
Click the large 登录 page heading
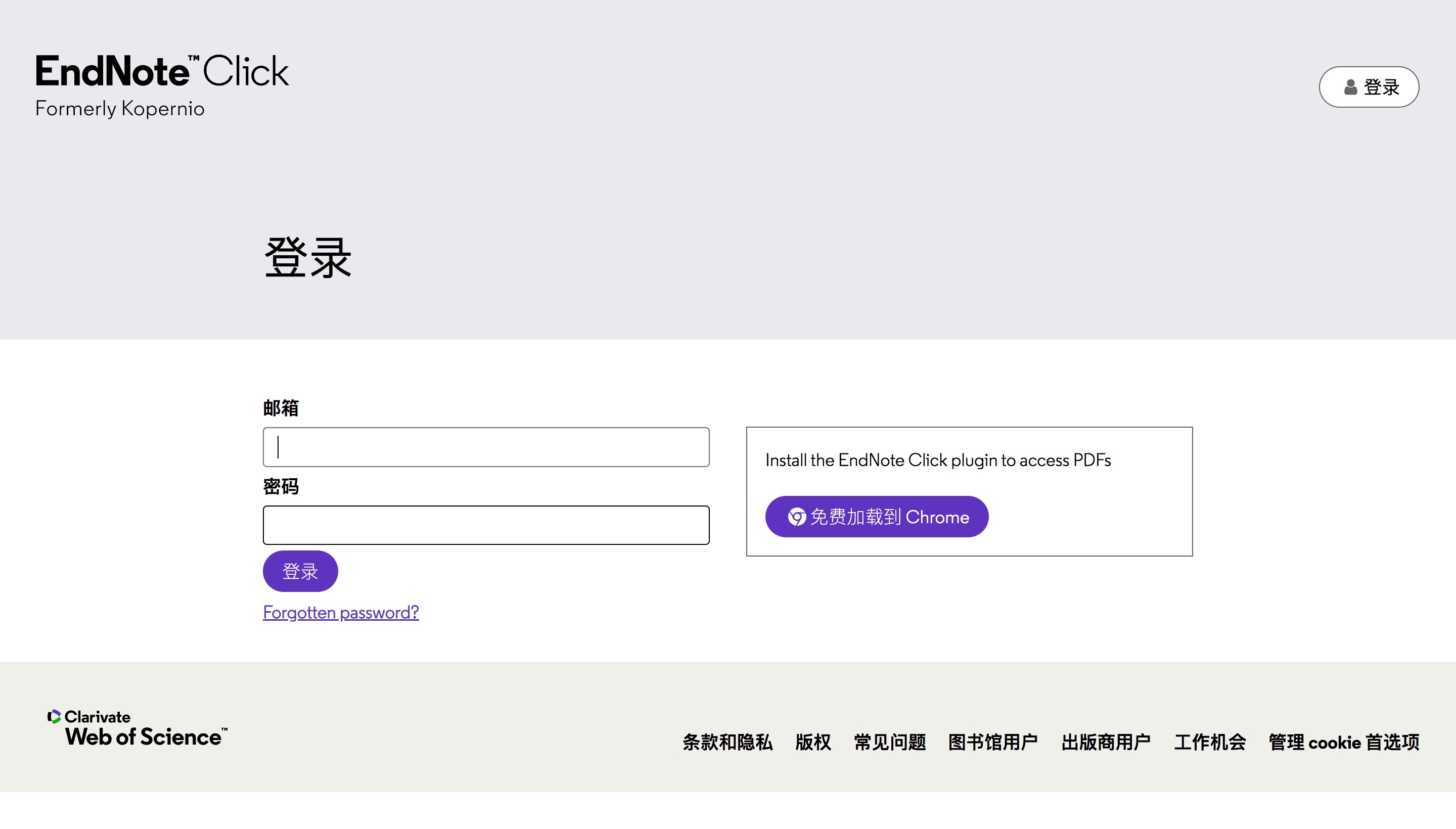pos(307,258)
